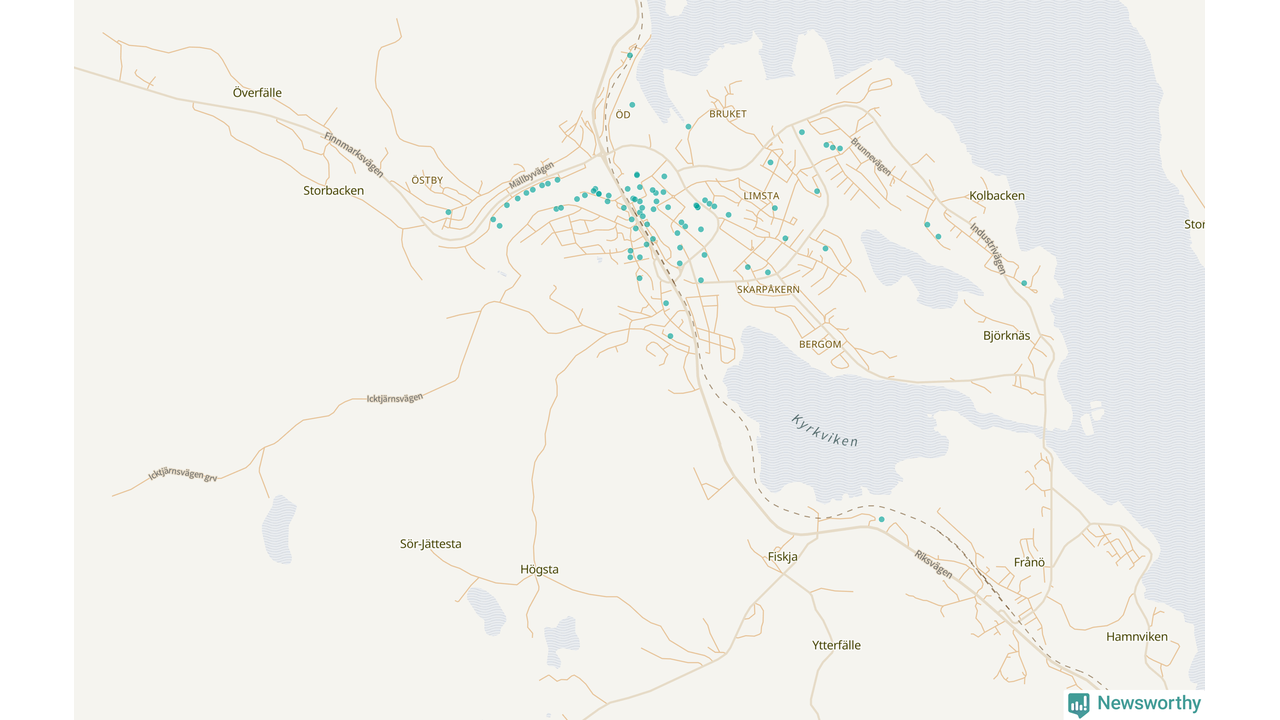Viewport: 1280px width, 720px height.
Task: Click the BRUKET district label
Action: coord(727,114)
